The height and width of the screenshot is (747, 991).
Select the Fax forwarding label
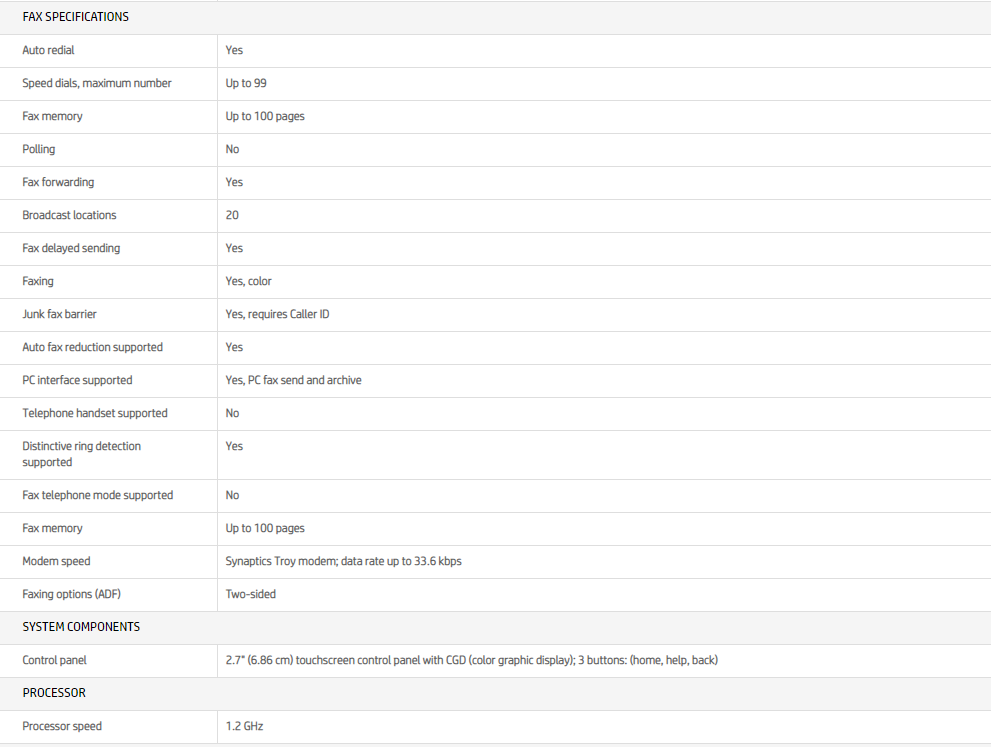click(x=58, y=182)
